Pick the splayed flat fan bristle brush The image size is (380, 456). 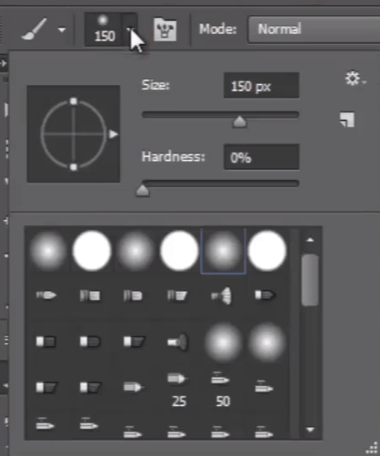[x=221, y=296]
